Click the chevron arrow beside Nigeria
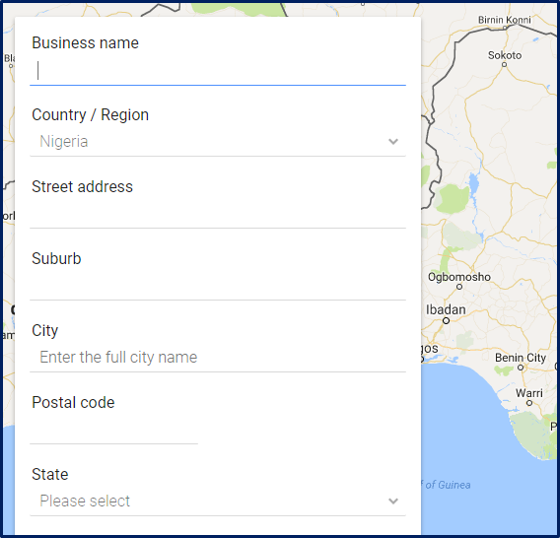 click(393, 142)
